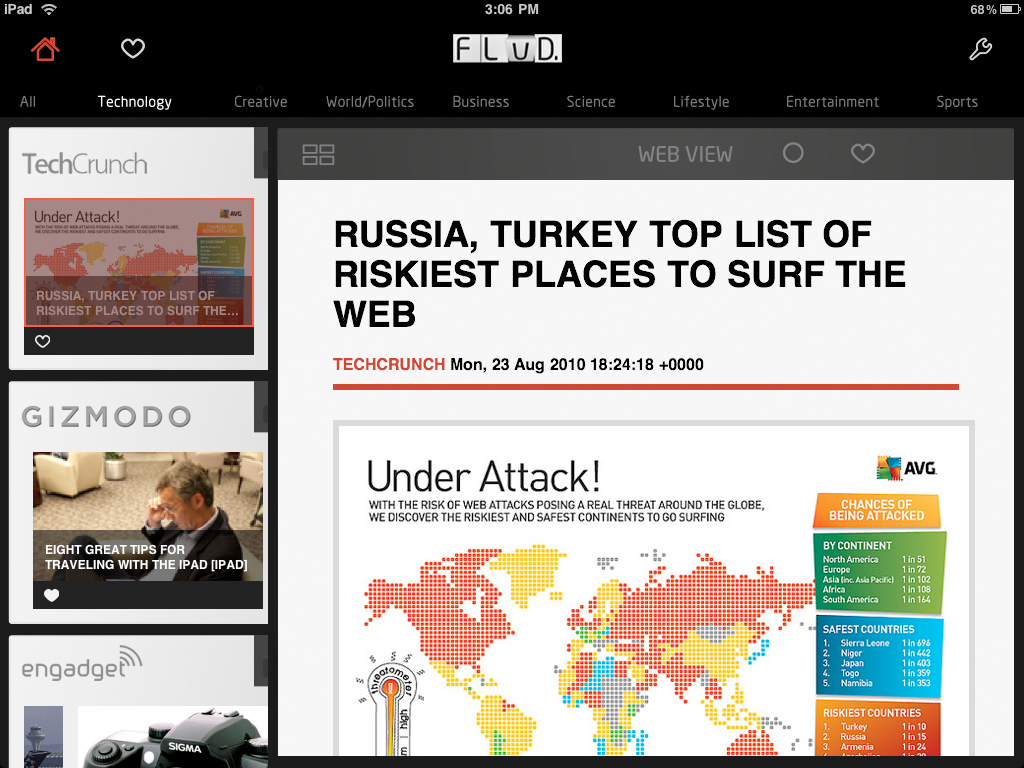The image size is (1024, 768).
Task: Go to the Home screen icon
Action: tap(45, 49)
